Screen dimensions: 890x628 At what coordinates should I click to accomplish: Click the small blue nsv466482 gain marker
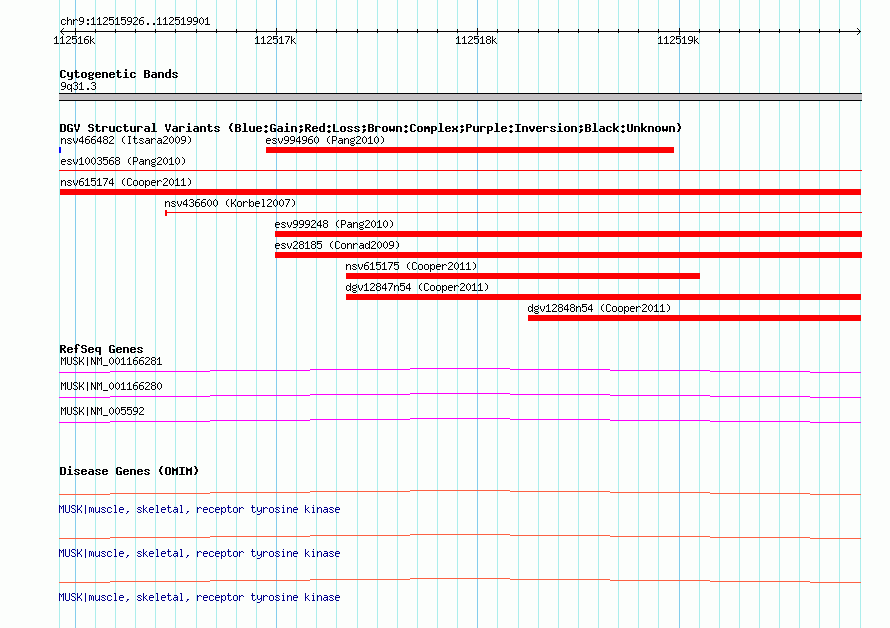point(60,150)
